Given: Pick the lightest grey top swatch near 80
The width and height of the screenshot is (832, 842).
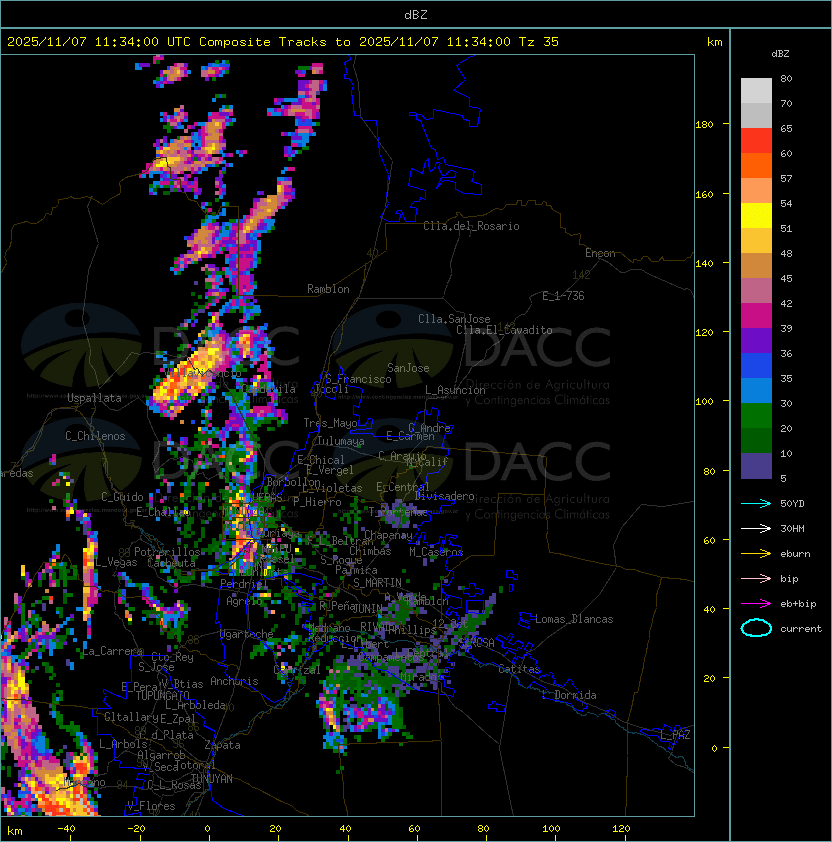Looking at the screenshot, I should click(756, 91).
